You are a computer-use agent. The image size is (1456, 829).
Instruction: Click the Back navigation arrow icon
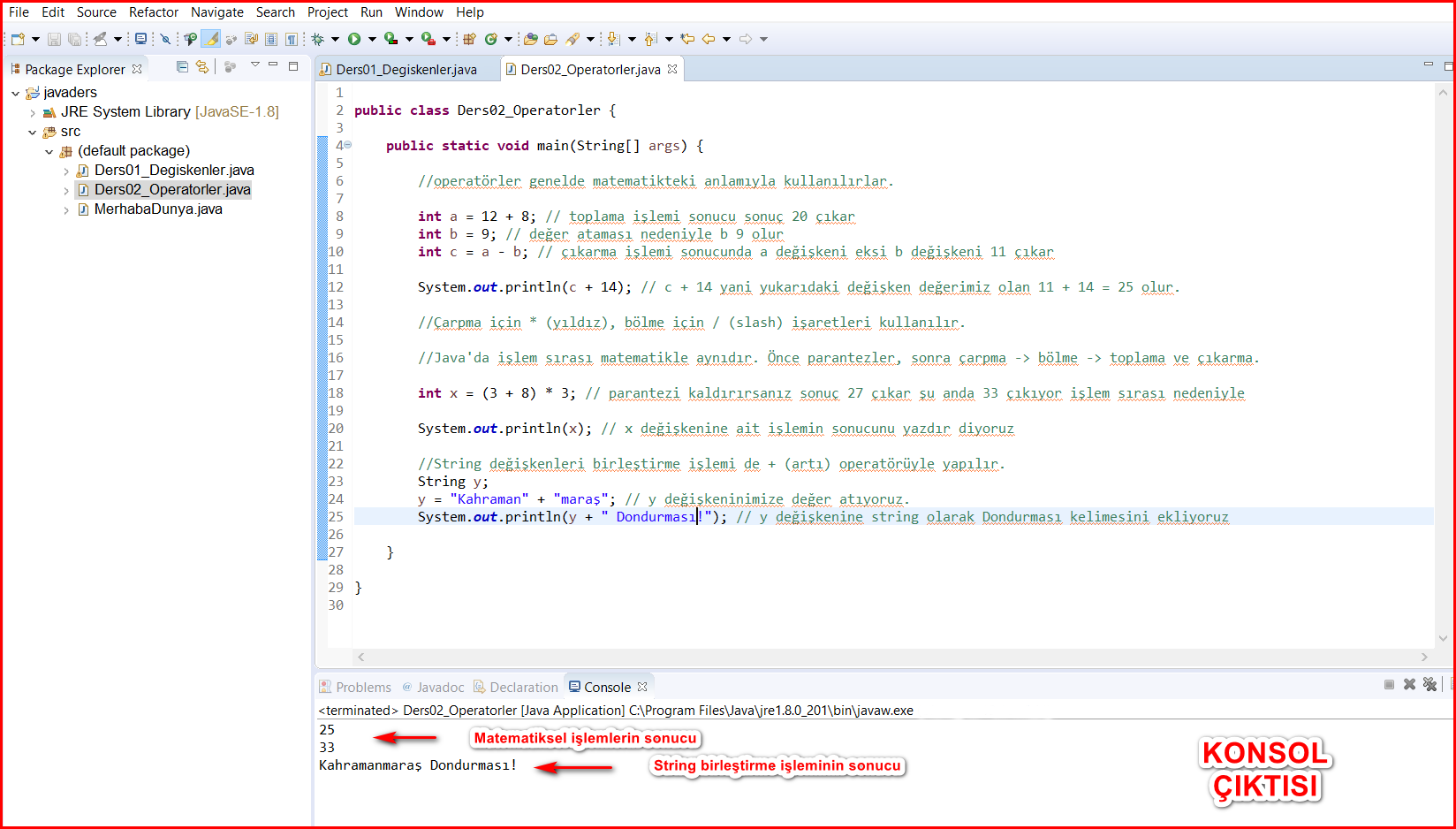point(709,39)
